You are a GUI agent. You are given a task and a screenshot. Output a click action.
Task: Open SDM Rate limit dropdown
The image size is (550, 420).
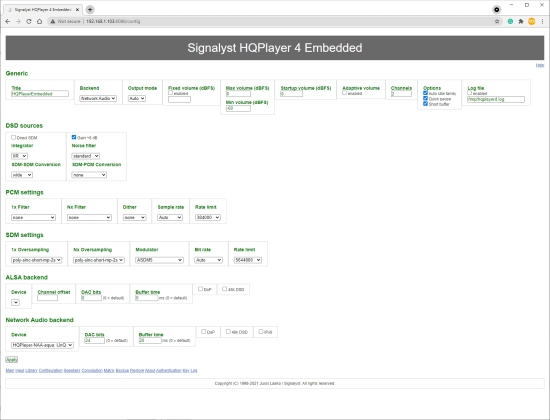point(248,260)
